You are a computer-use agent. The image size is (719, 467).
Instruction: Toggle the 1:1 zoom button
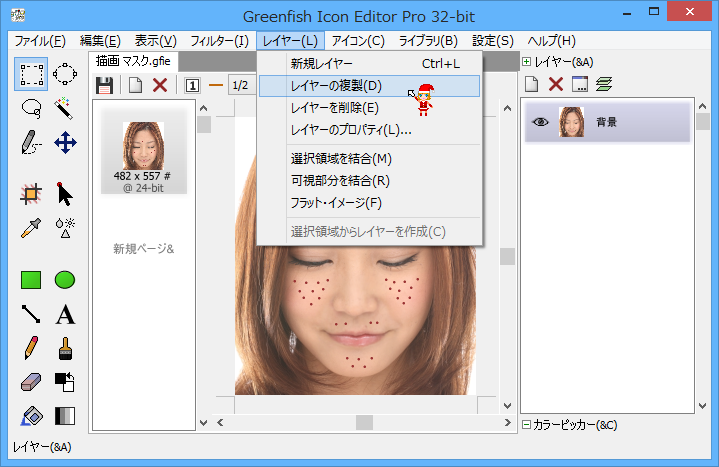(x=193, y=85)
